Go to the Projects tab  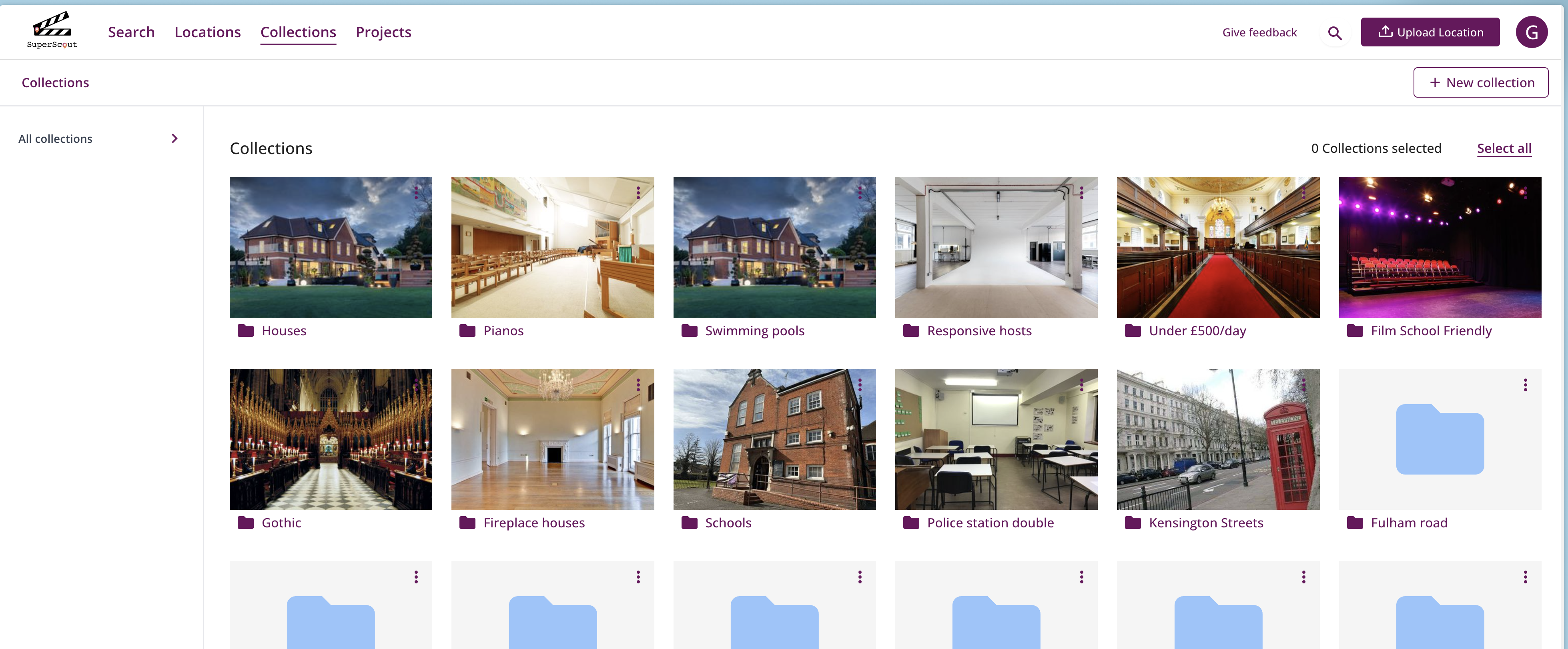point(383,32)
